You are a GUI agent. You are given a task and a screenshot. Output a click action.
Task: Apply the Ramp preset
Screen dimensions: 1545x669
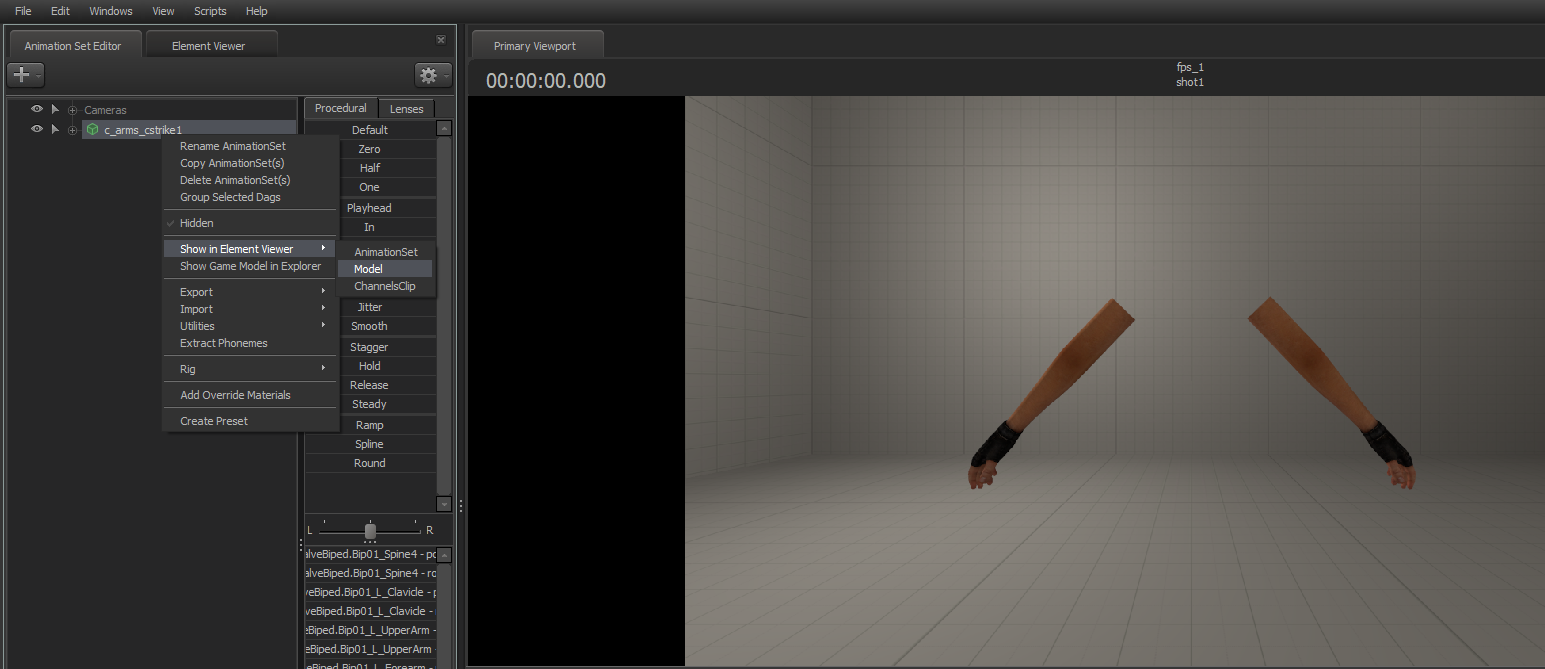point(370,425)
